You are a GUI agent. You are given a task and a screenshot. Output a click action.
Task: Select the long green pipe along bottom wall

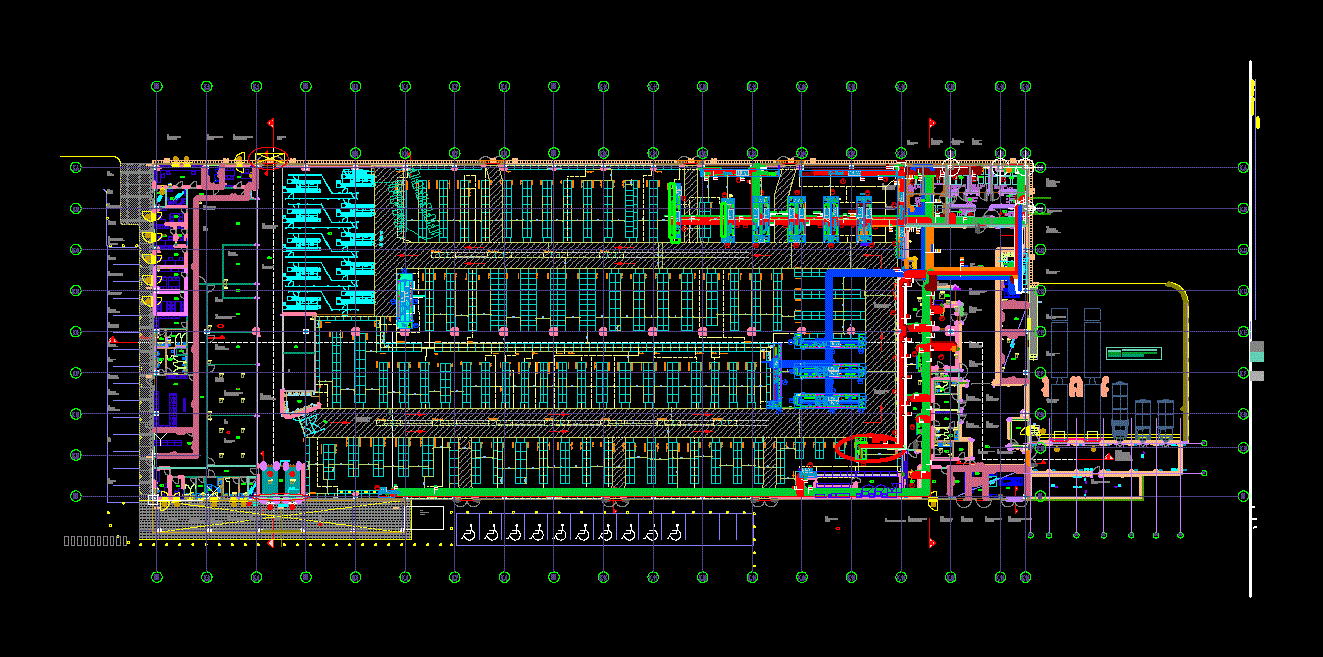click(600, 492)
